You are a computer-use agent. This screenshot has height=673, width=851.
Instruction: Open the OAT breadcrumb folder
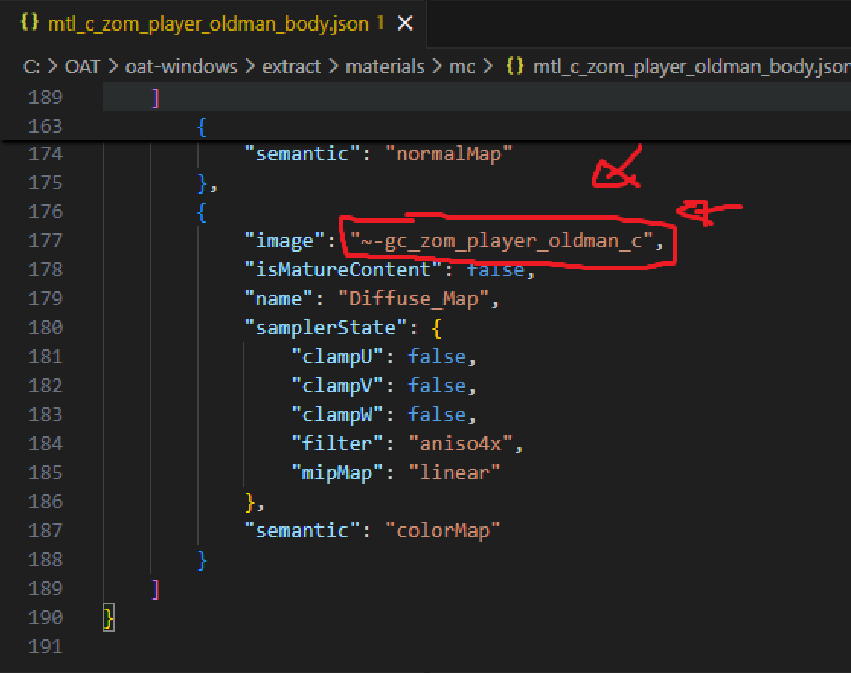point(83,67)
